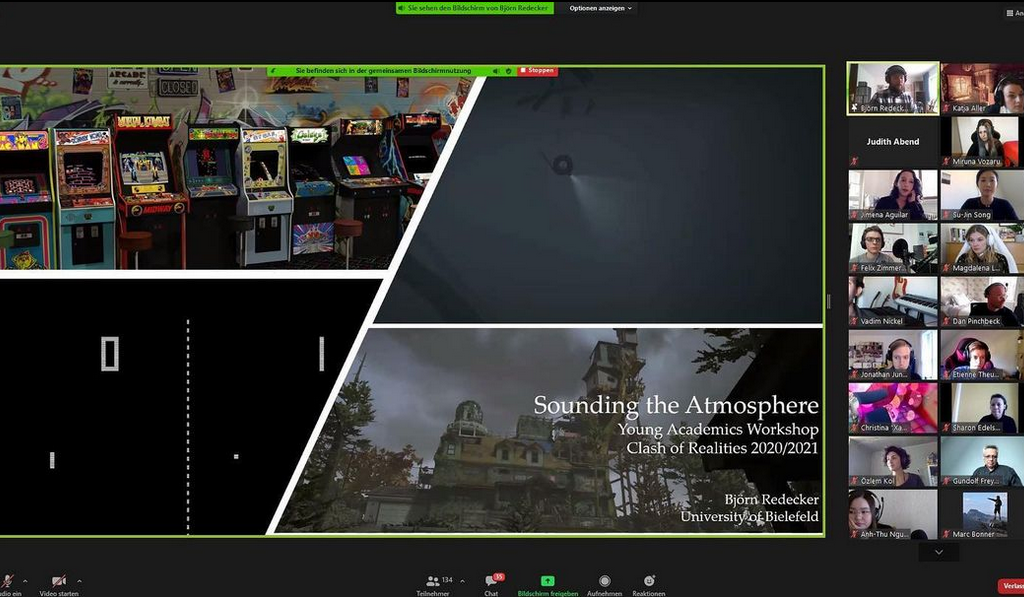Viewport: 1024px width, 597px height.
Task: Click muted mic icon beside Marc Bonner name
Action: (x=946, y=534)
